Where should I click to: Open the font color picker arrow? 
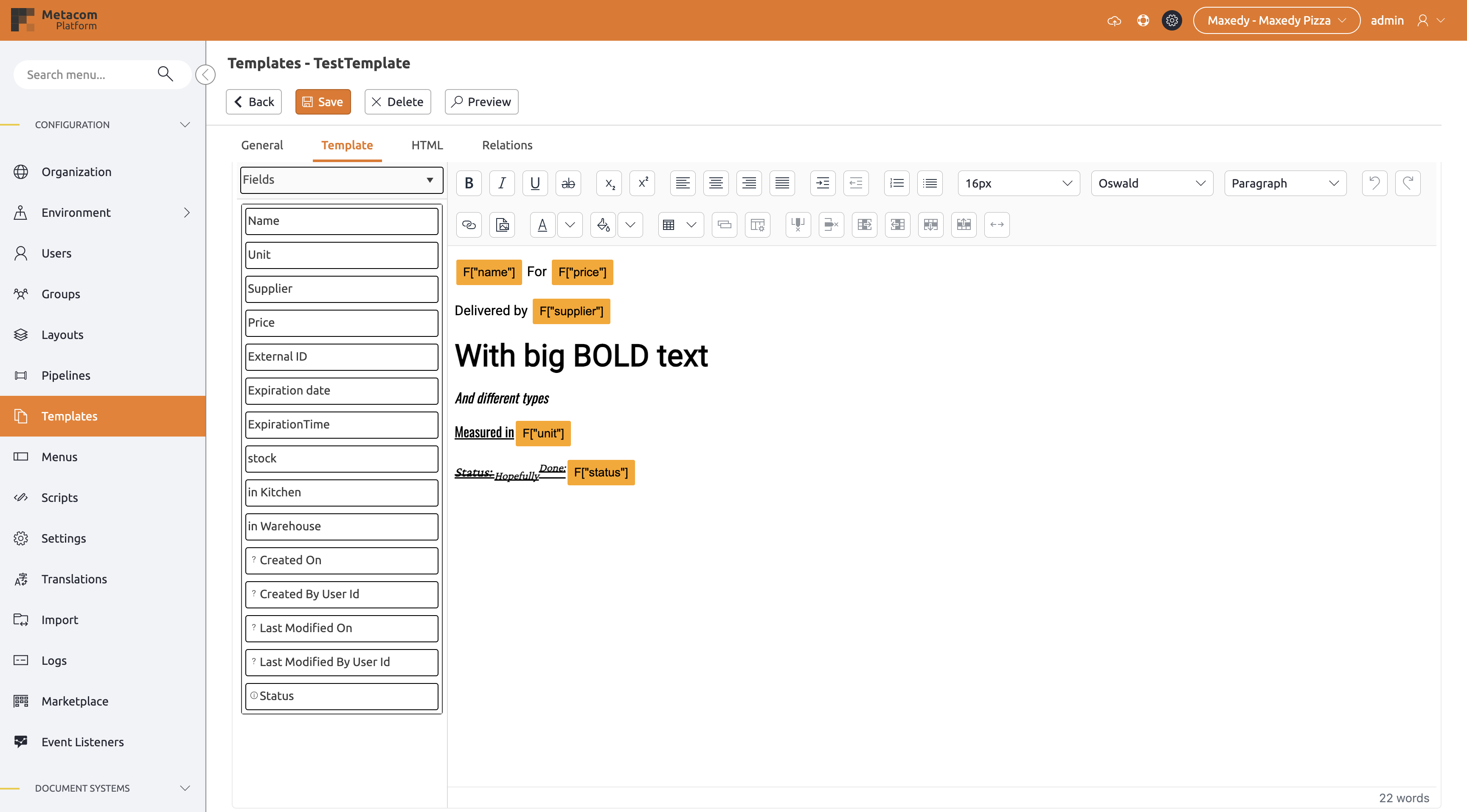pyautogui.click(x=570, y=225)
